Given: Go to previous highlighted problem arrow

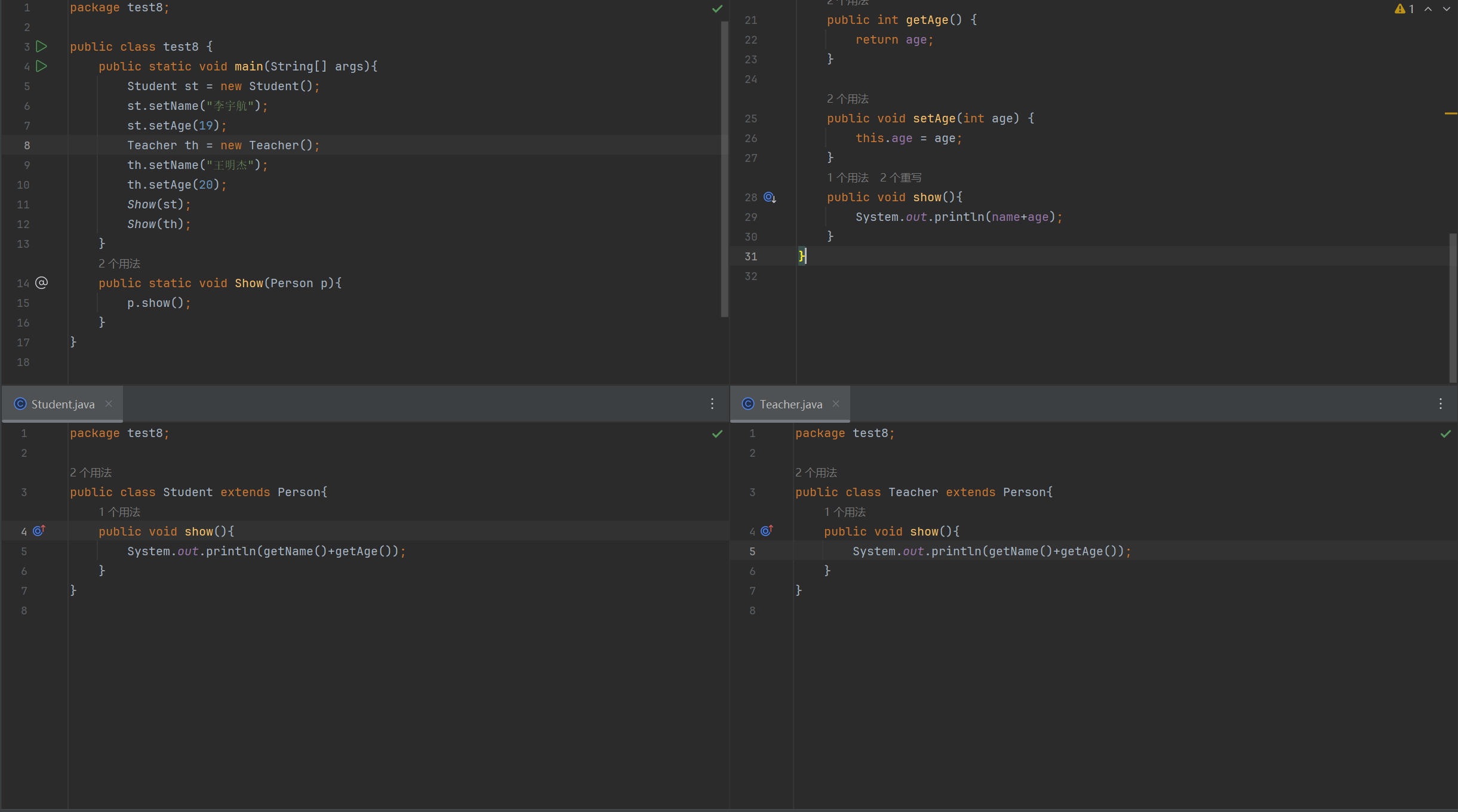Looking at the screenshot, I should [1428, 9].
